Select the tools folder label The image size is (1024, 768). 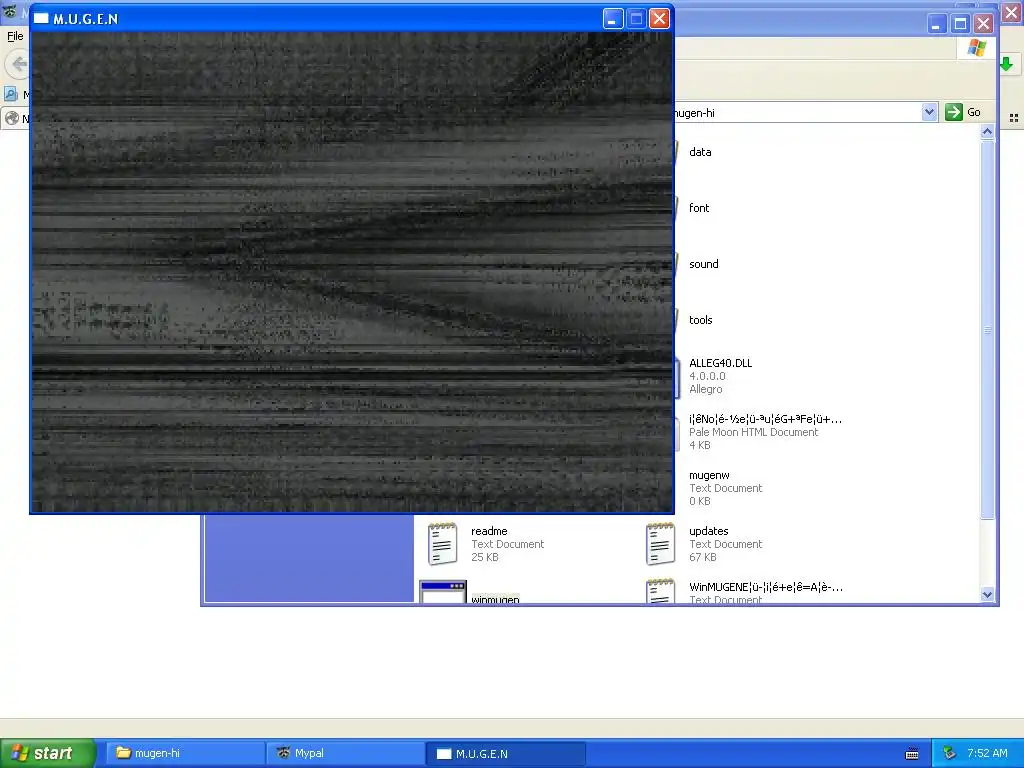point(700,320)
